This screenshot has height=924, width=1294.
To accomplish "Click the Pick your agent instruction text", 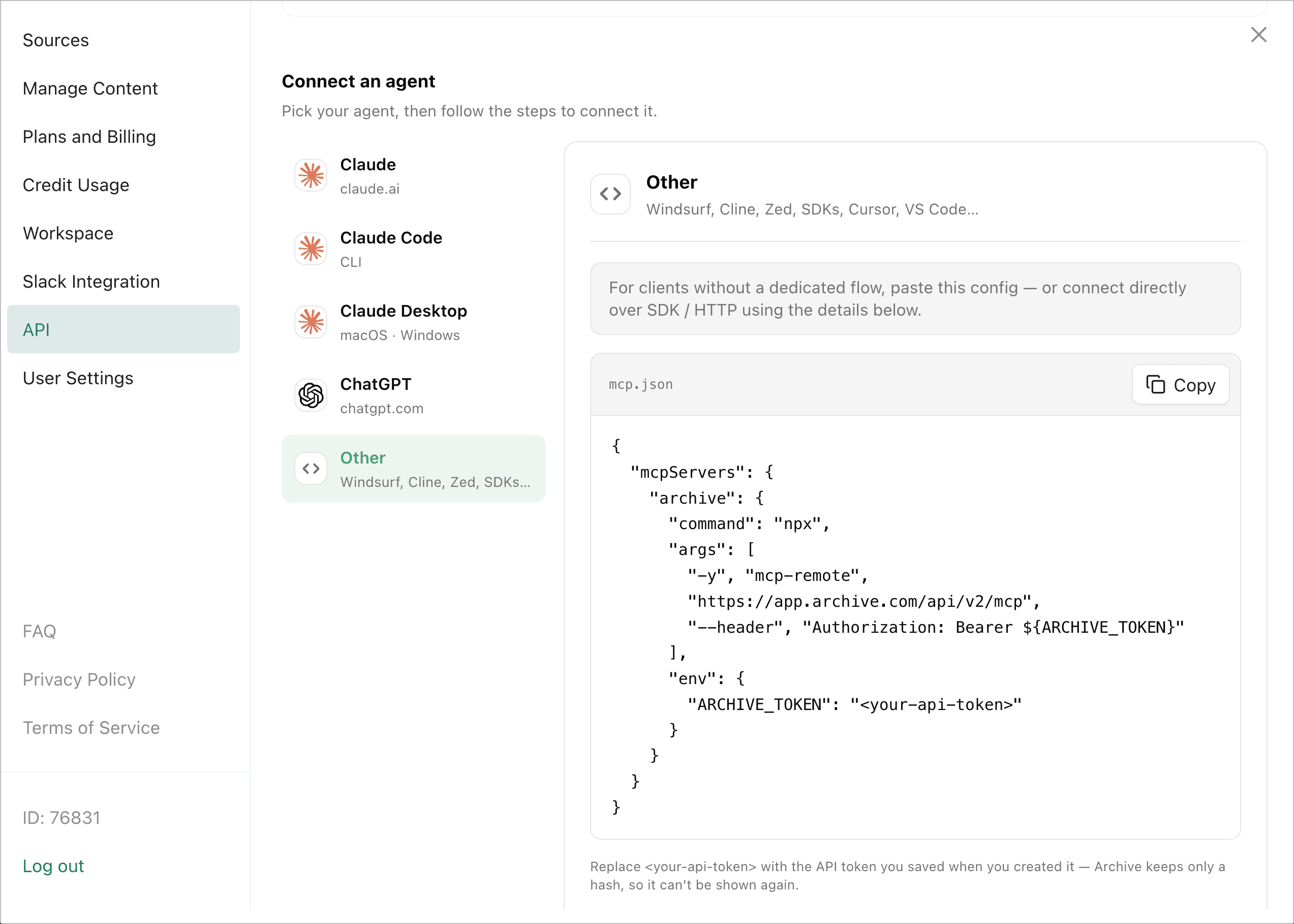I will pyautogui.click(x=469, y=111).
